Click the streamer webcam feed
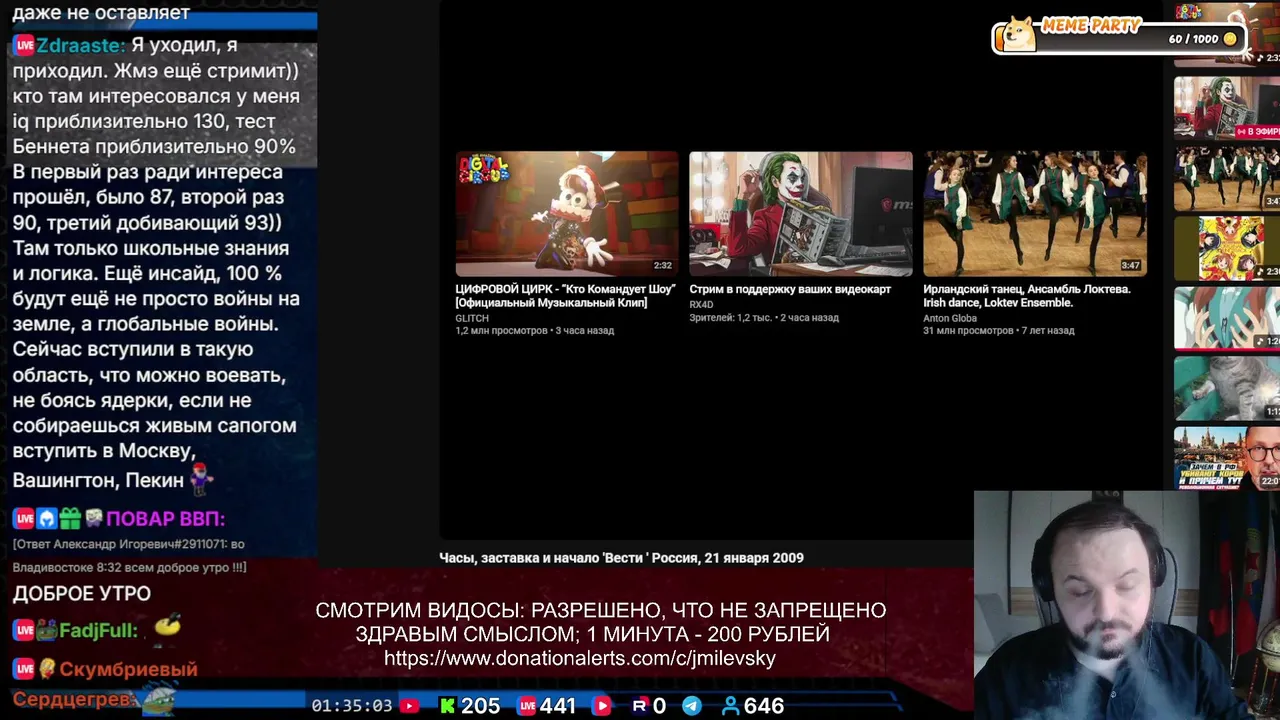The height and width of the screenshot is (720, 1280). pyautogui.click(x=1127, y=605)
